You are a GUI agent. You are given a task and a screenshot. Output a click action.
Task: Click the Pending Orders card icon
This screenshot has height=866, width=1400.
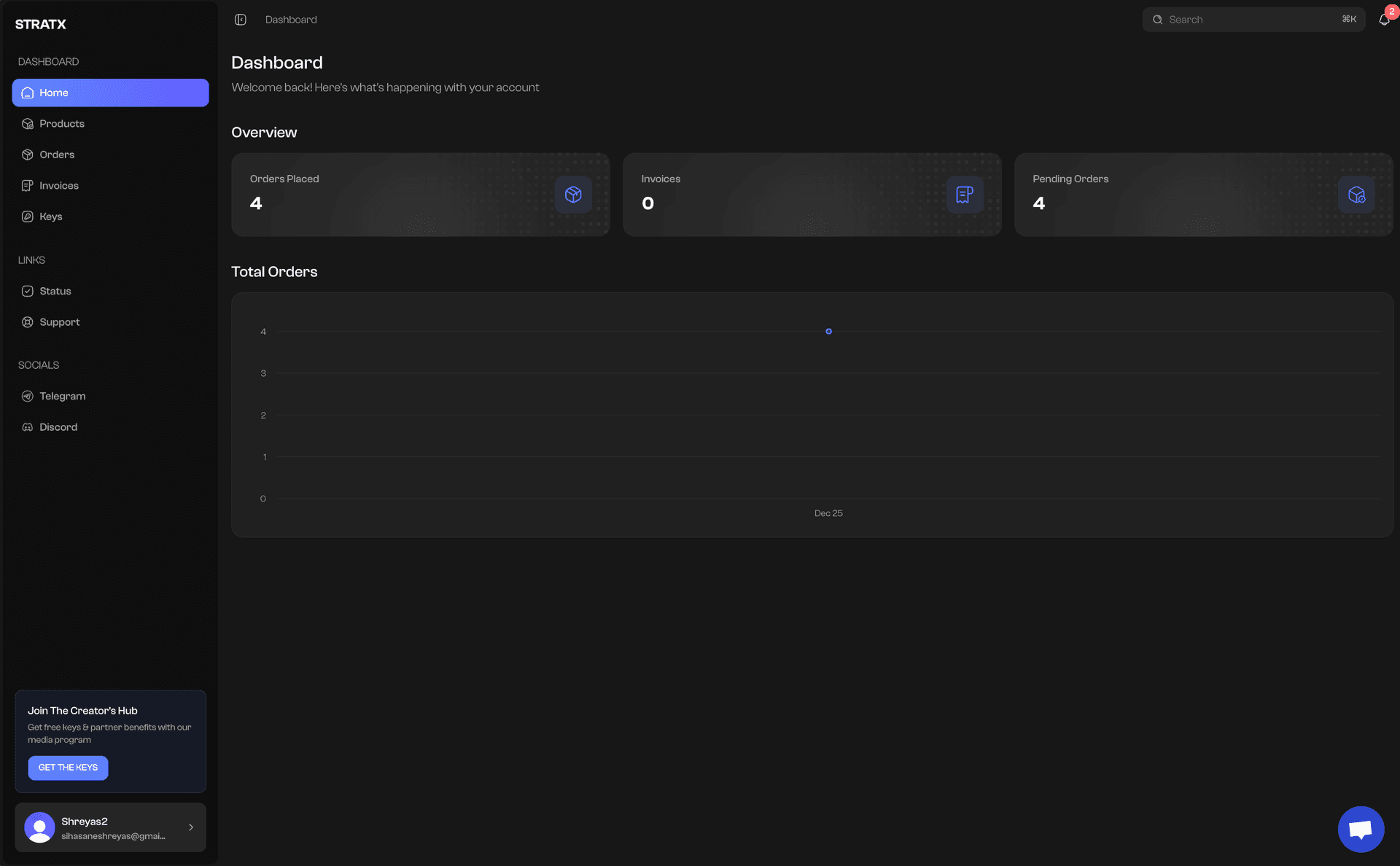tap(1356, 194)
